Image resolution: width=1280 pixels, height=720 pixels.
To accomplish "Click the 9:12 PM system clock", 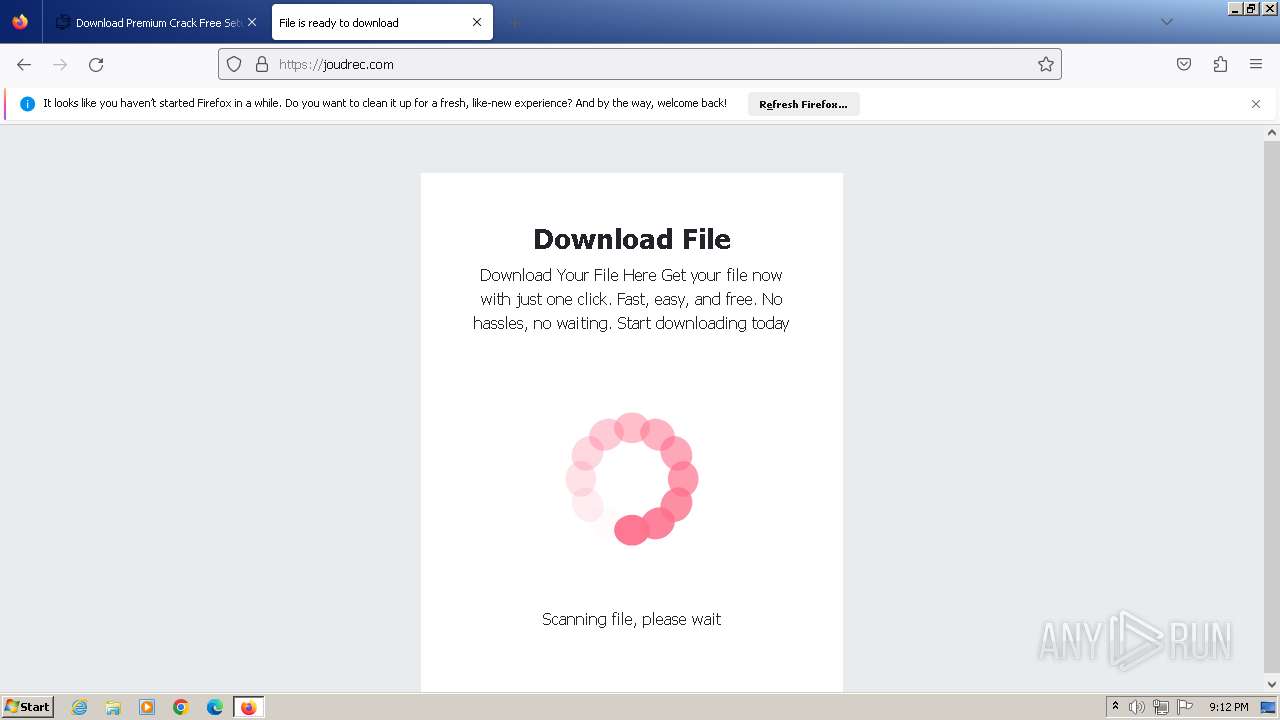I will point(1229,707).
